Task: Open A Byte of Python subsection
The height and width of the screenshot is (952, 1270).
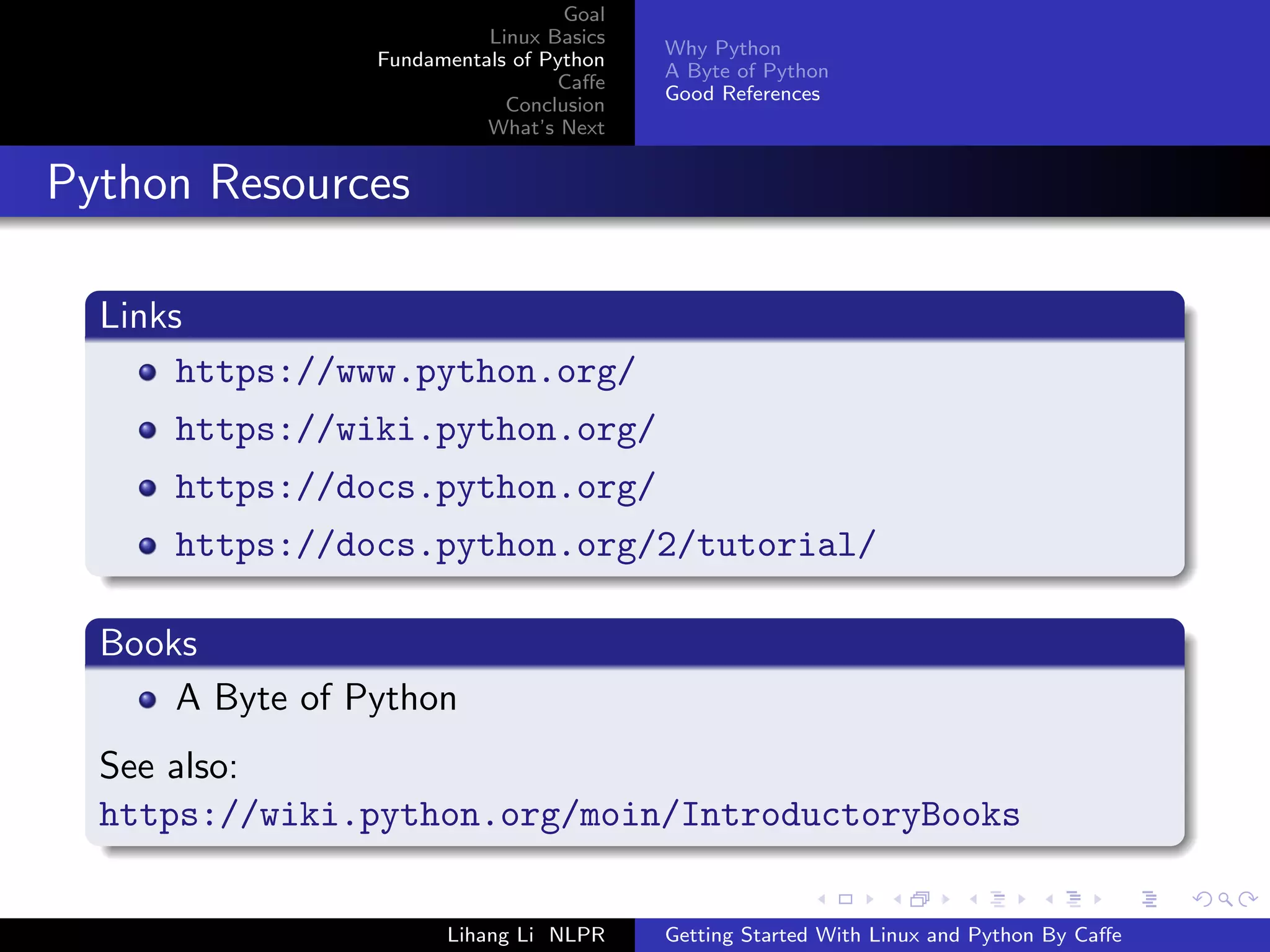Action: pos(747,71)
